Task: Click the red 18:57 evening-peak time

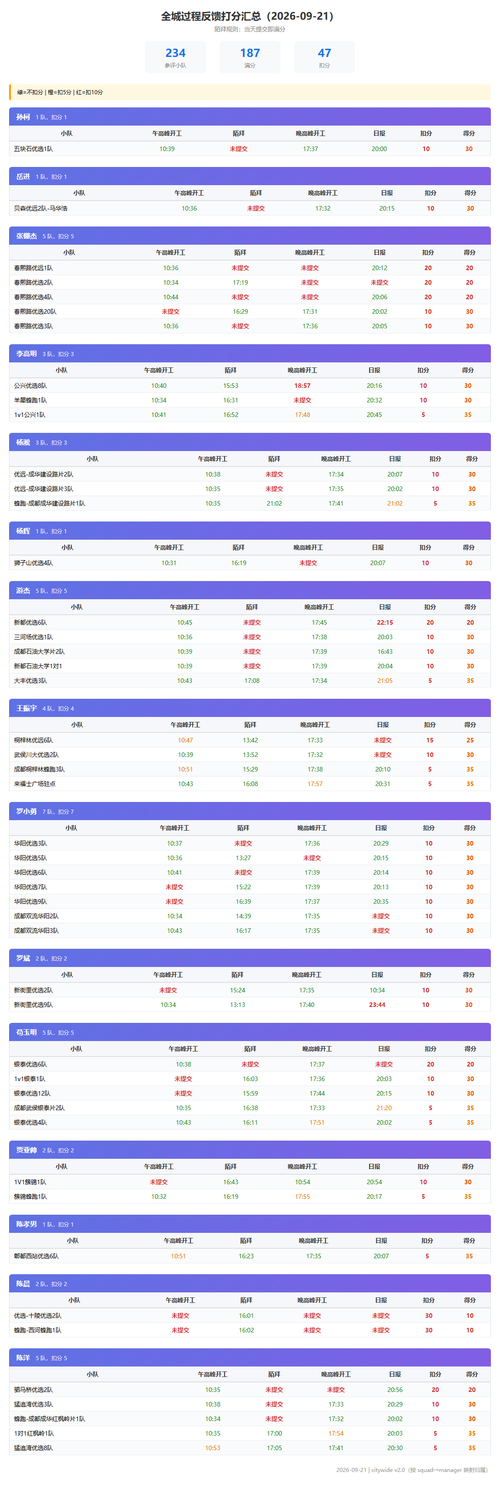Action: coord(302,385)
